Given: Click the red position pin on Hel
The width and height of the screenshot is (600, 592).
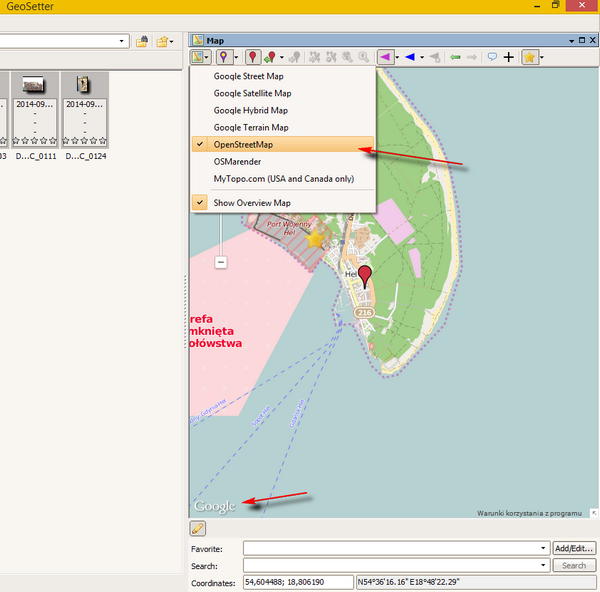Looking at the screenshot, I should pos(365,277).
